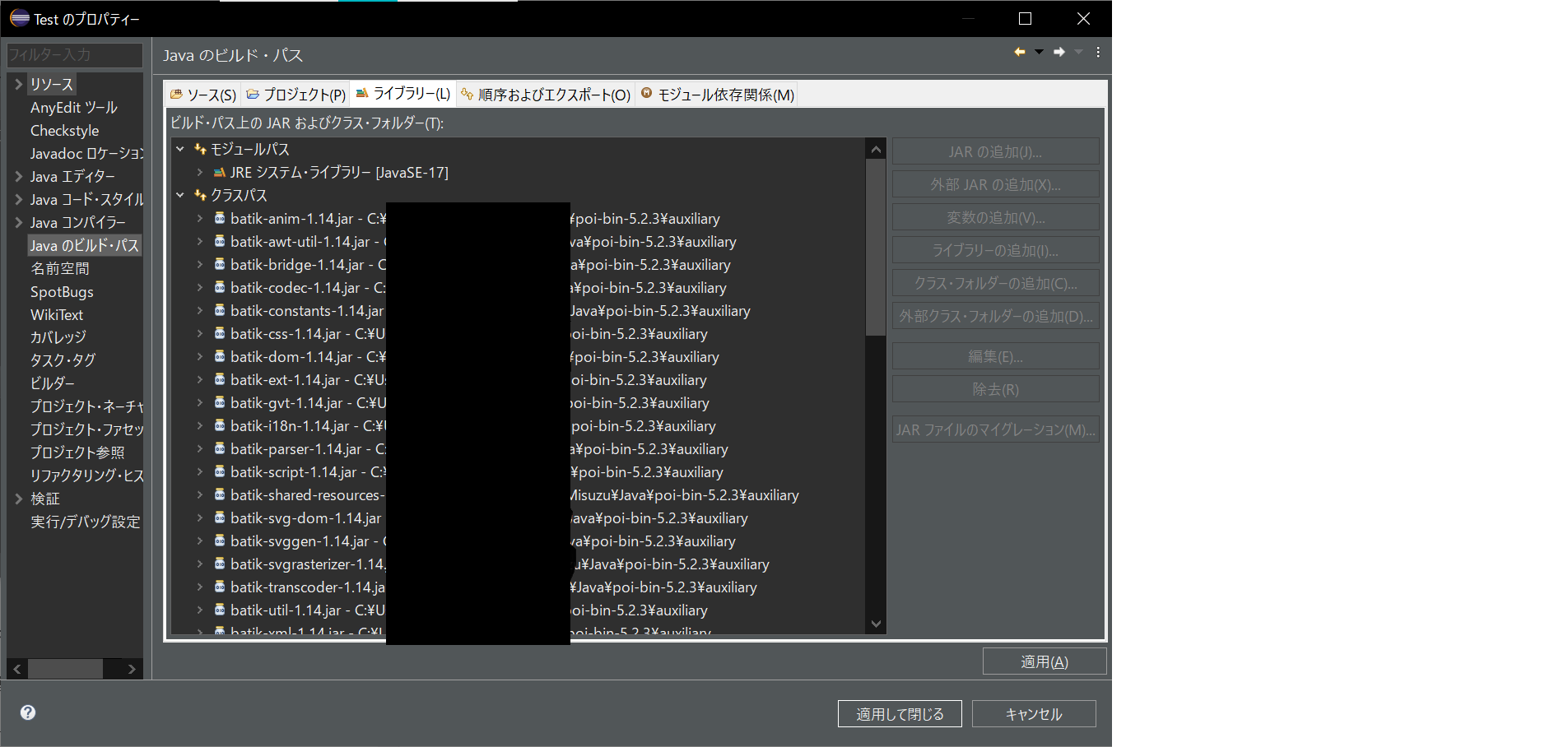The image size is (1568, 747).
Task: Navigate forward using the forward arrow icon
Action: tap(1059, 52)
